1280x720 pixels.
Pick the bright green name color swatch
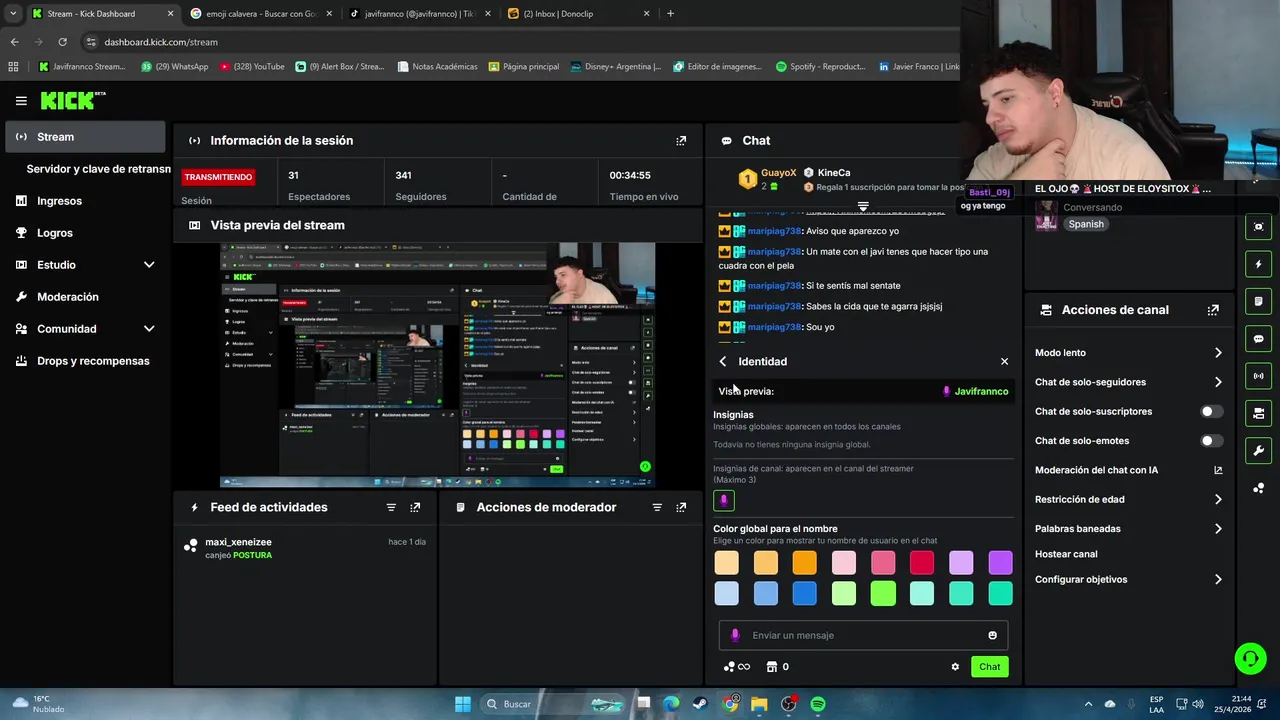[882, 594]
